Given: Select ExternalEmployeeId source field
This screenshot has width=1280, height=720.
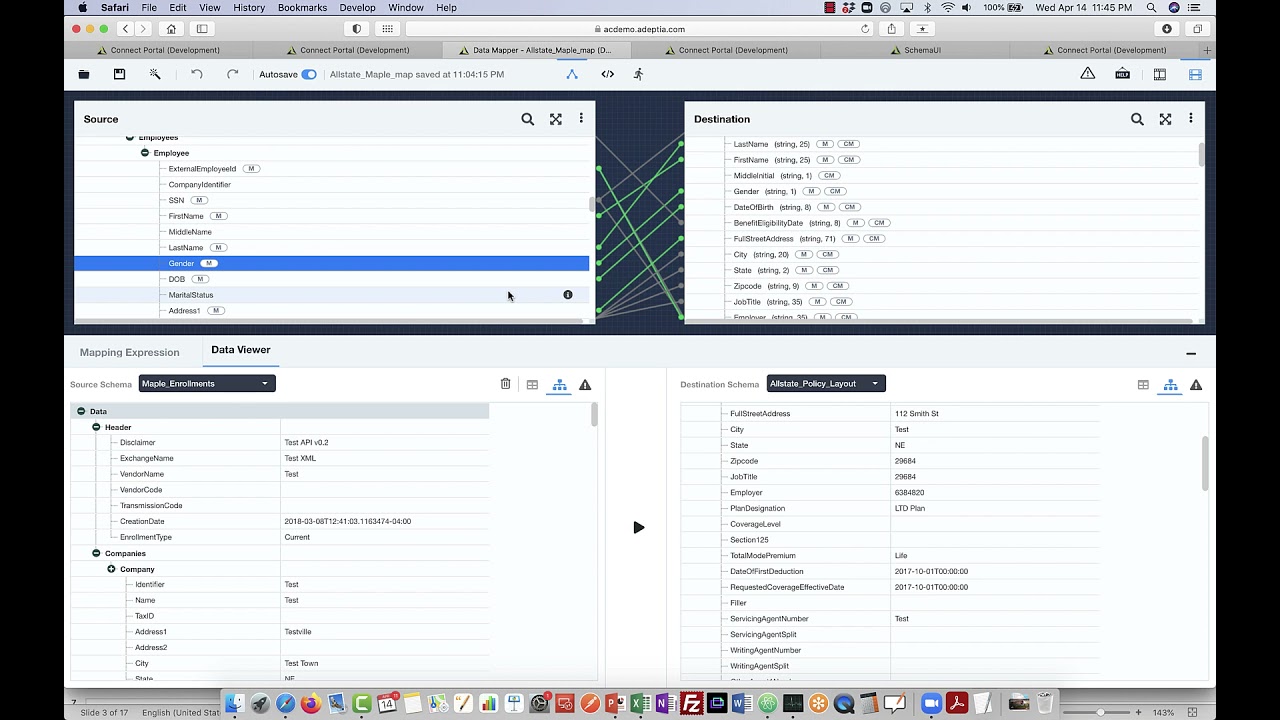Looking at the screenshot, I should (x=202, y=169).
